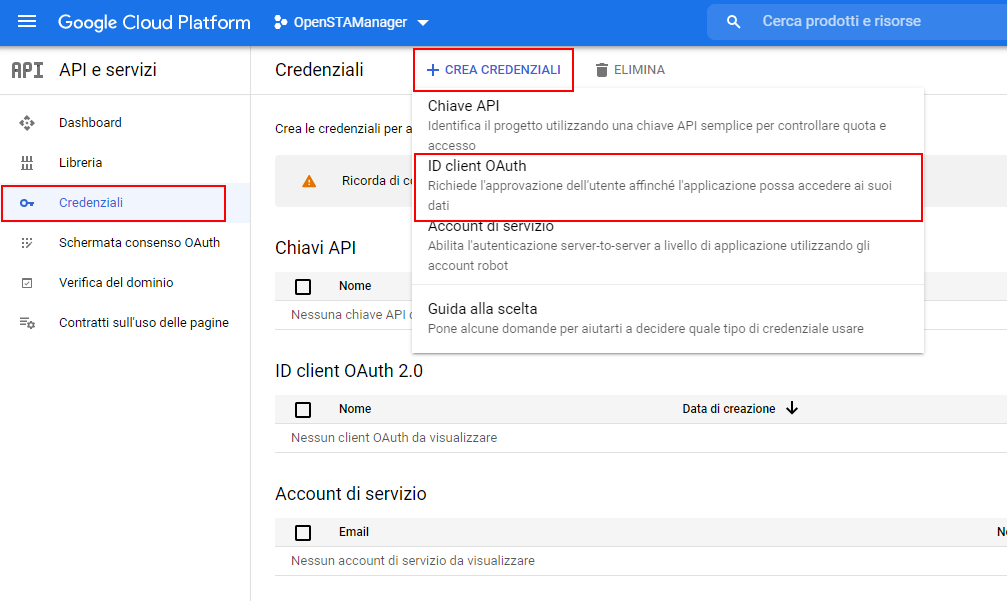1007x601 pixels.
Task: Click the Libreria icon in sidebar
Action: (27, 163)
